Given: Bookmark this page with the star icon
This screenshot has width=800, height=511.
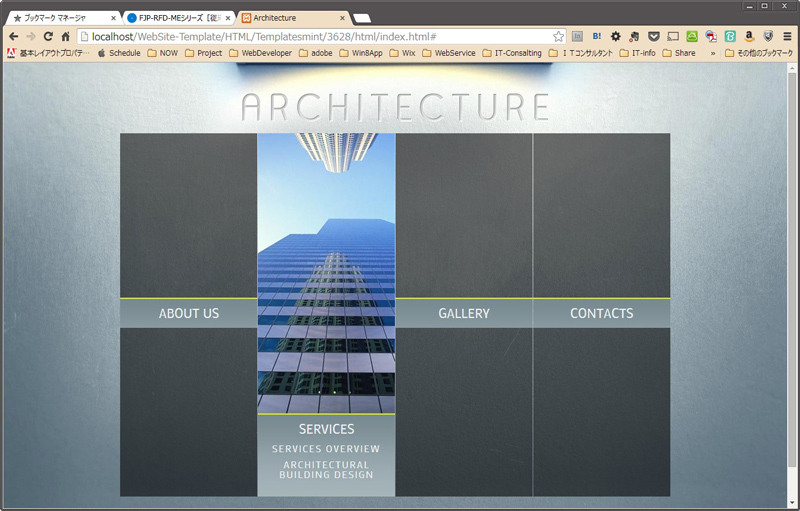Looking at the screenshot, I should pyautogui.click(x=559, y=36).
